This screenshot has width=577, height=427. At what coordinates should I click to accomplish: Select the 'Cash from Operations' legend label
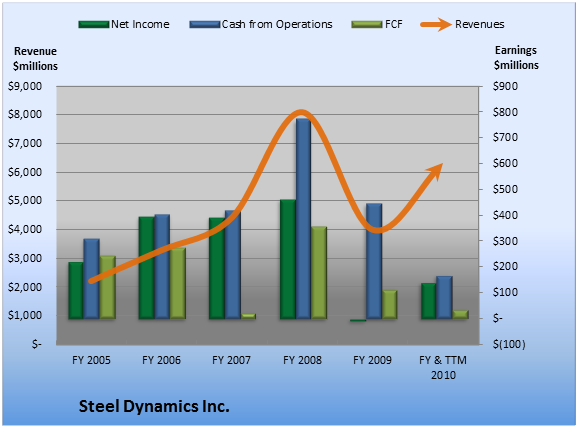(277, 24)
